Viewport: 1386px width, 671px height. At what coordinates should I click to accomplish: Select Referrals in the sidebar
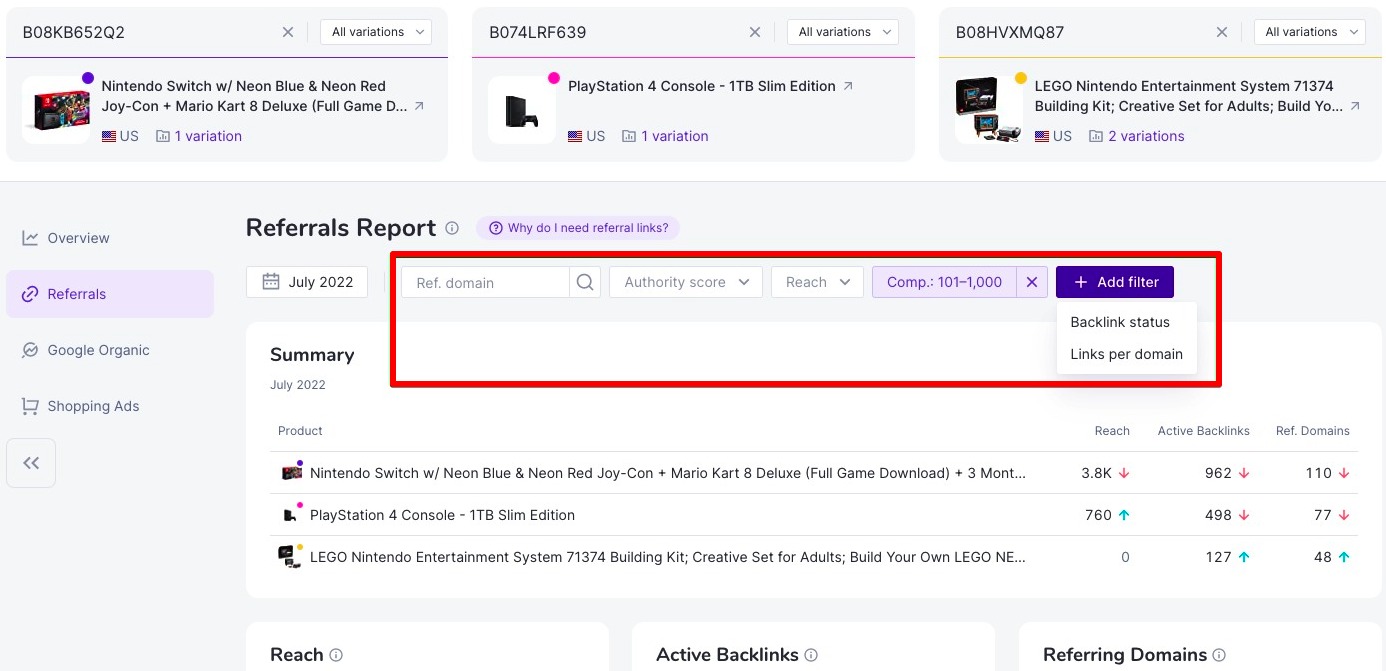pos(110,294)
